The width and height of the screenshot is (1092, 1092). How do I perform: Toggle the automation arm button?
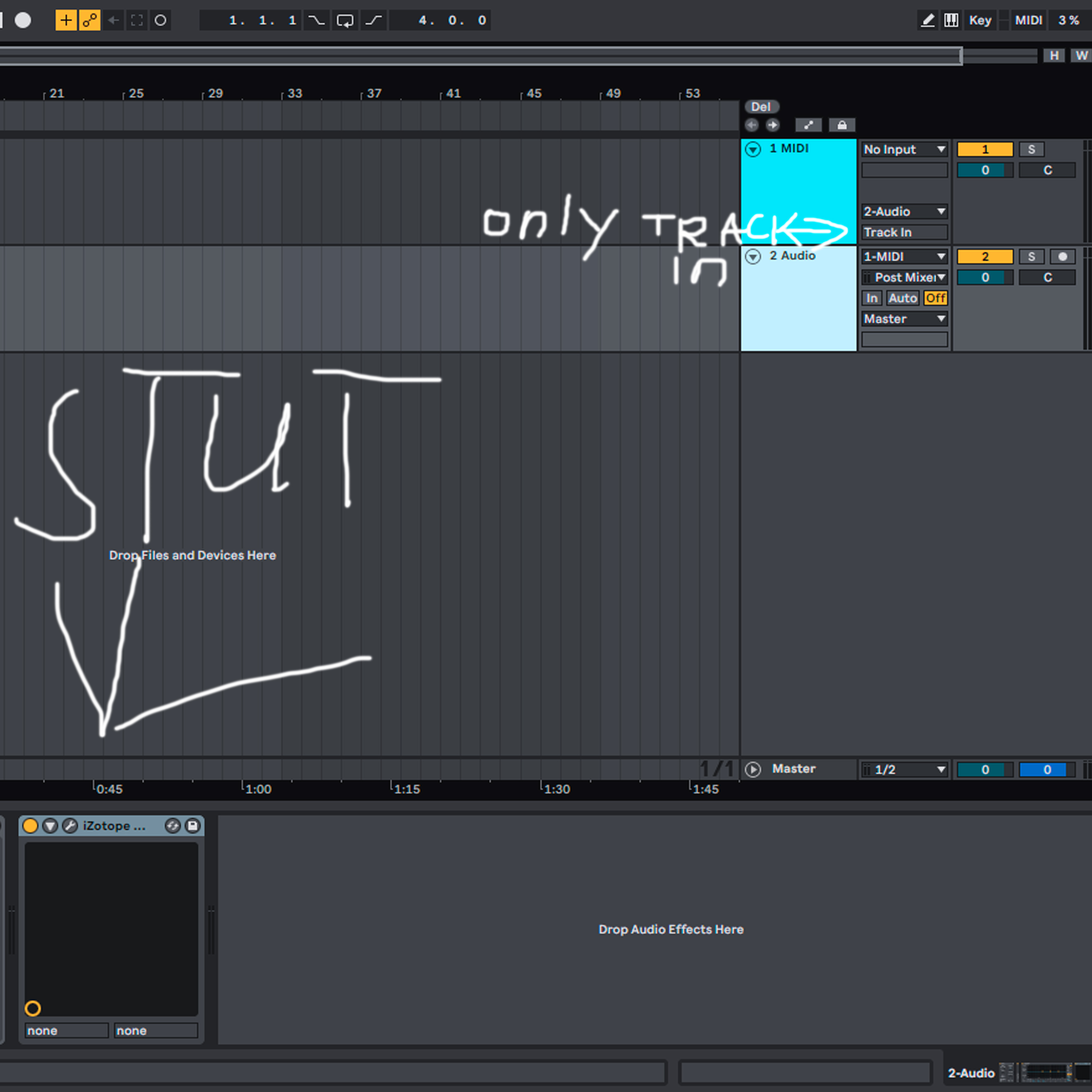[90, 20]
